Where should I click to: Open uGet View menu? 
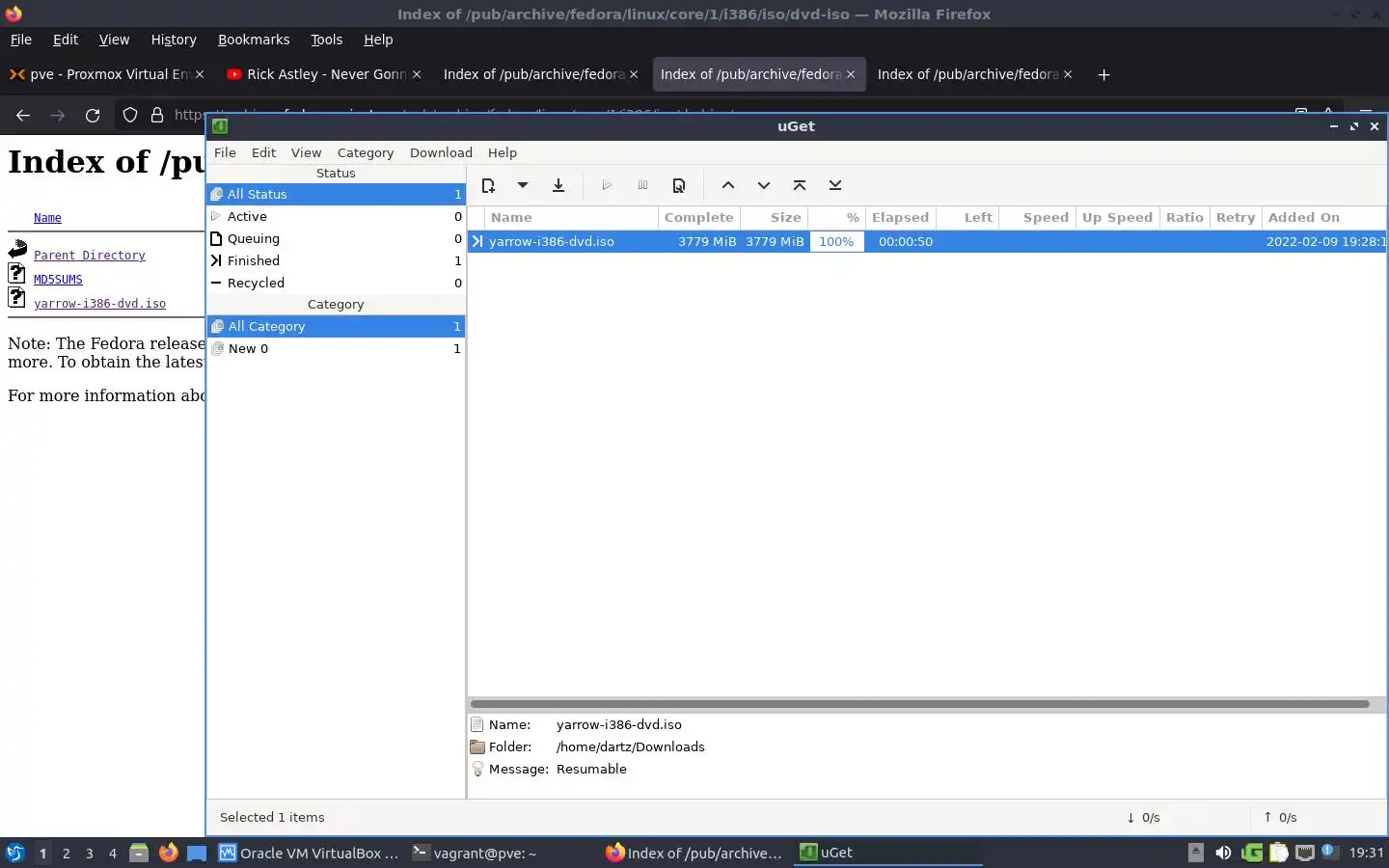pyautogui.click(x=306, y=152)
